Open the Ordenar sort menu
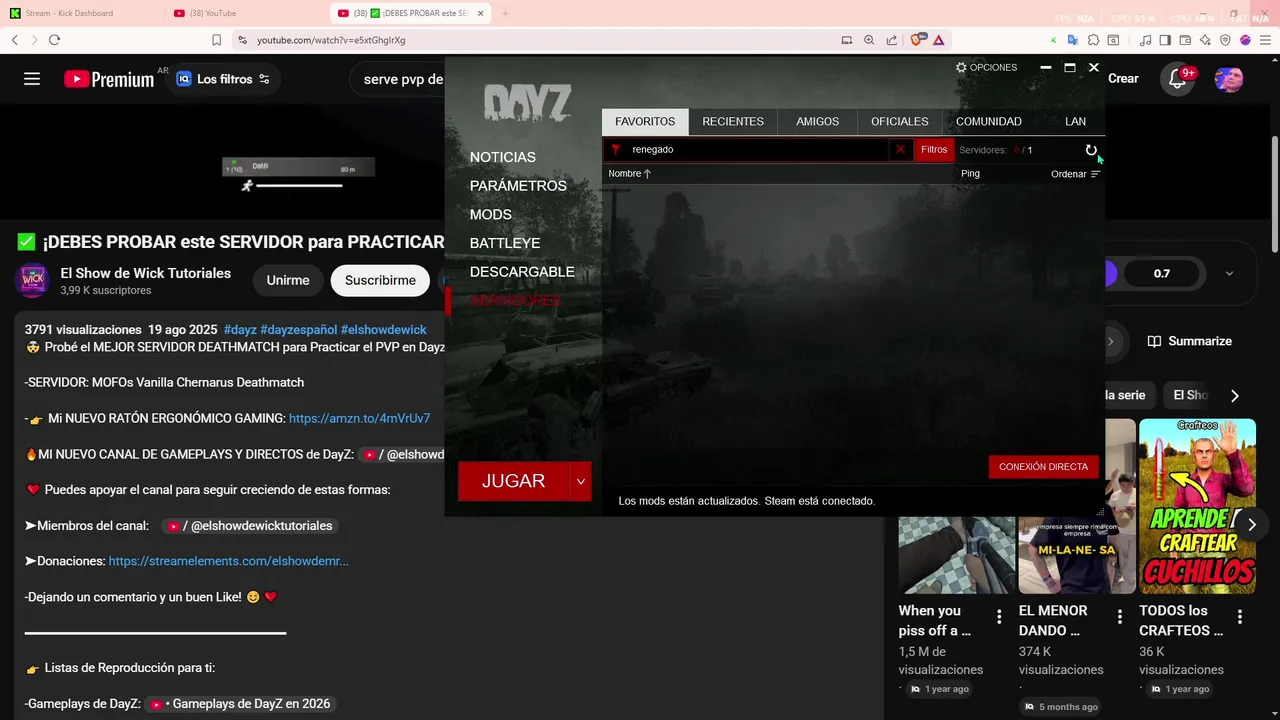Image resolution: width=1280 pixels, height=720 pixels. coord(1075,174)
